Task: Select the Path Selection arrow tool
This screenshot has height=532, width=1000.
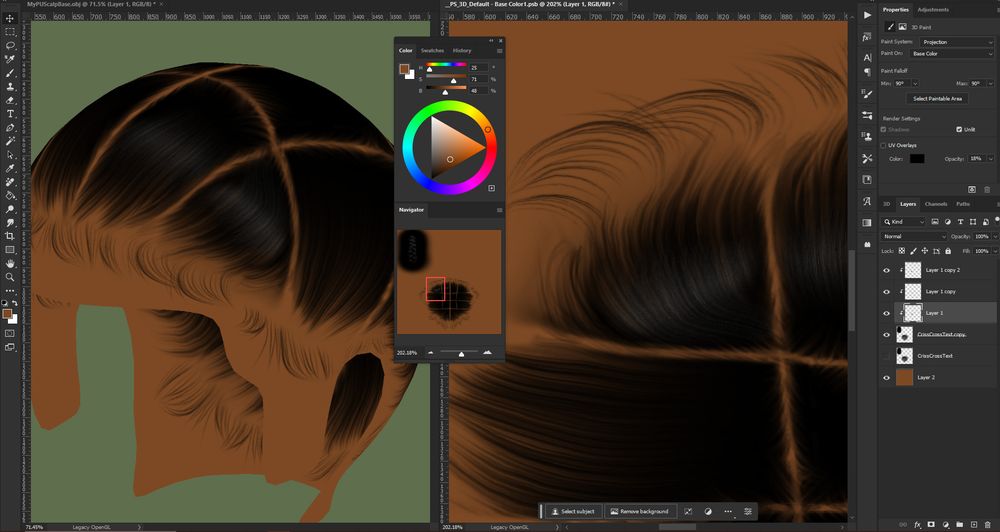Action: pyautogui.click(x=10, y=154)
